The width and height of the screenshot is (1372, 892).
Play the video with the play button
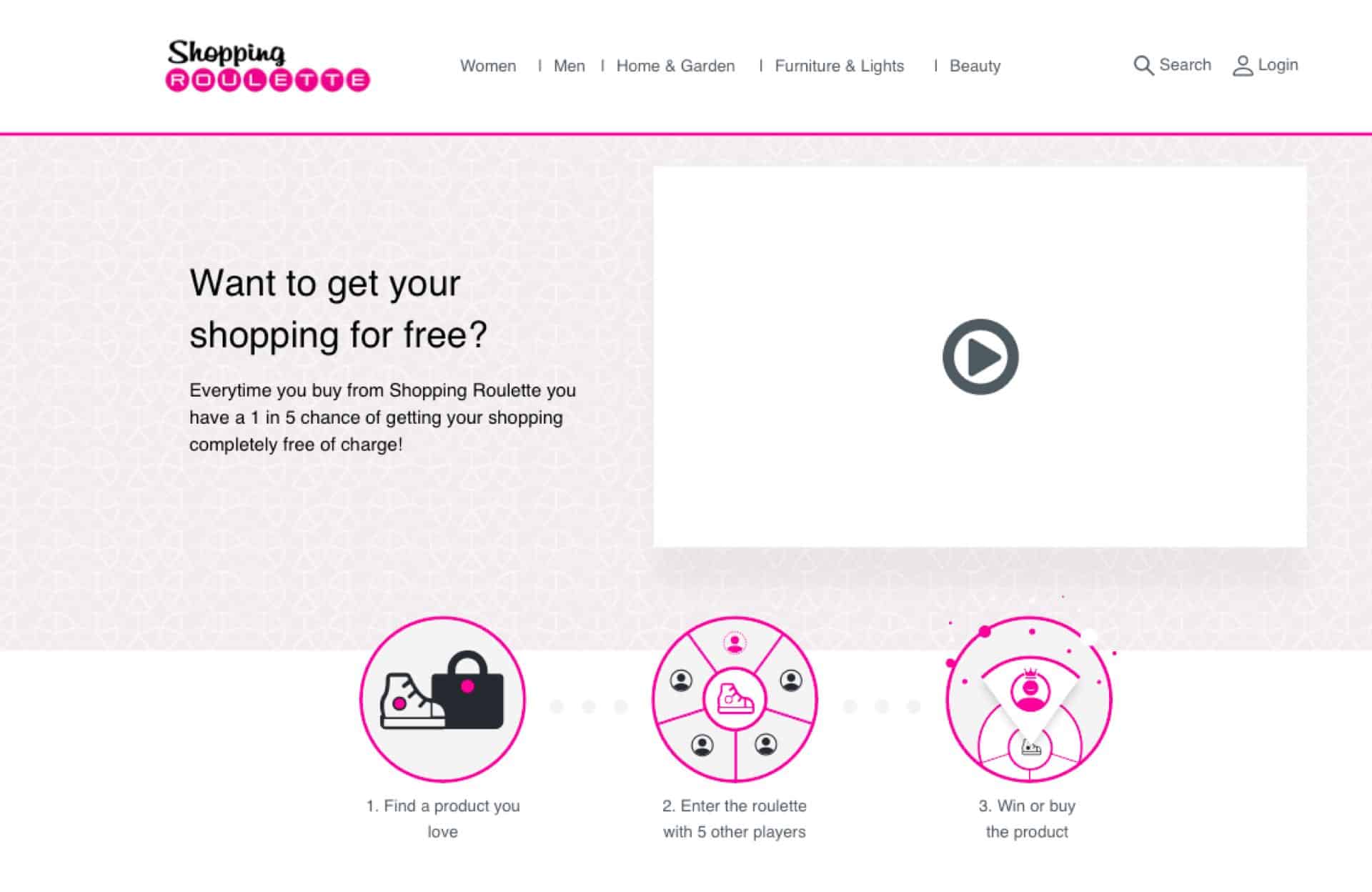(x=980, y=357)
